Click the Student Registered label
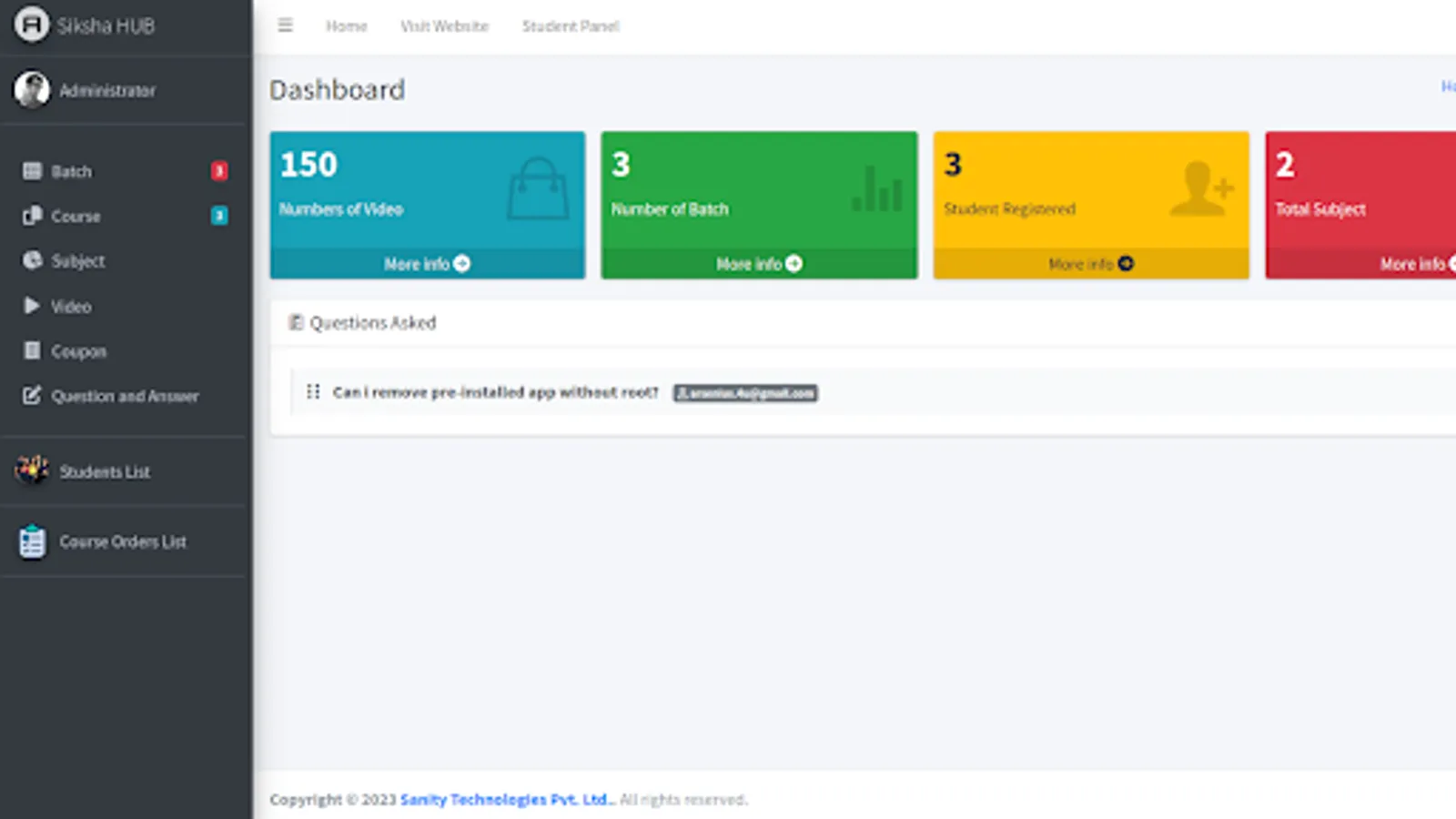 (1009, 209)
